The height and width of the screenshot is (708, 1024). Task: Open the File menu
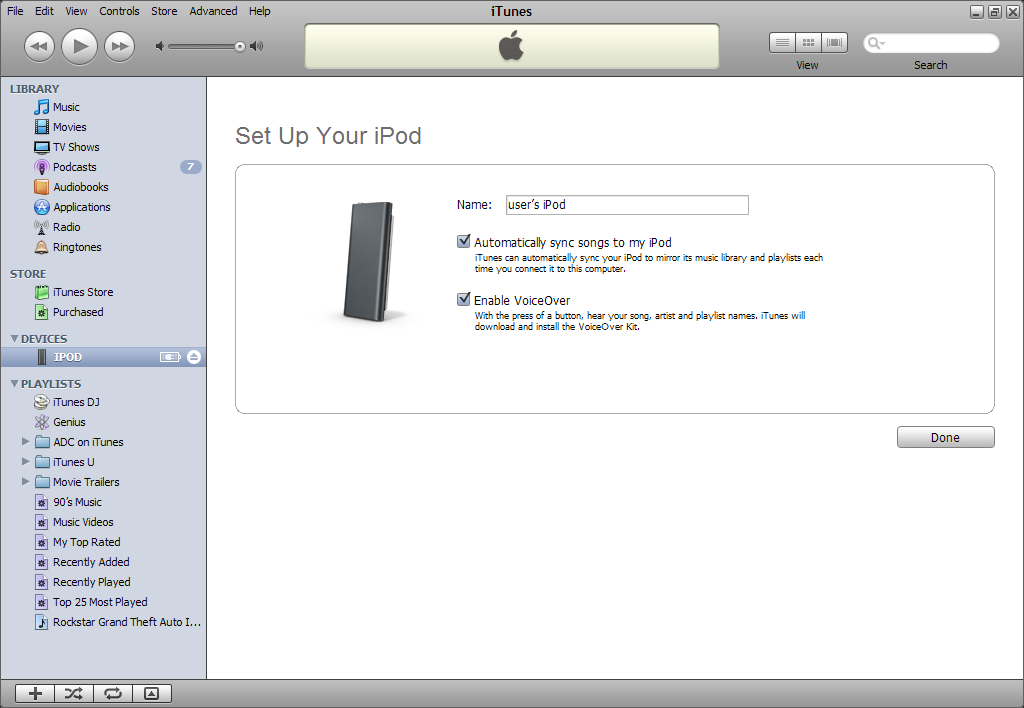[15, 11]
